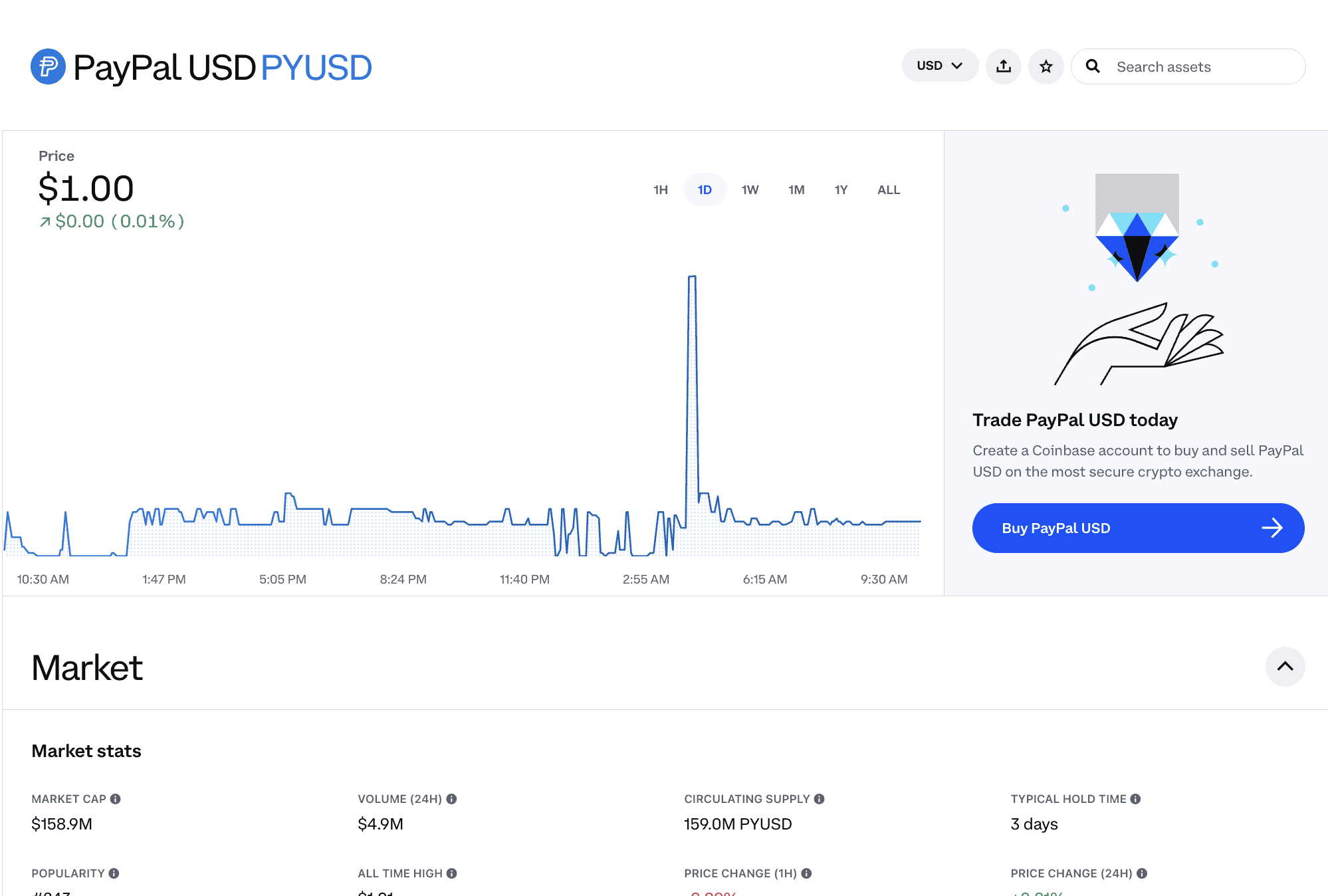Click the PayPal USD logo icon
Viewport: 1328px width, 896px height.
coord(48,66)
